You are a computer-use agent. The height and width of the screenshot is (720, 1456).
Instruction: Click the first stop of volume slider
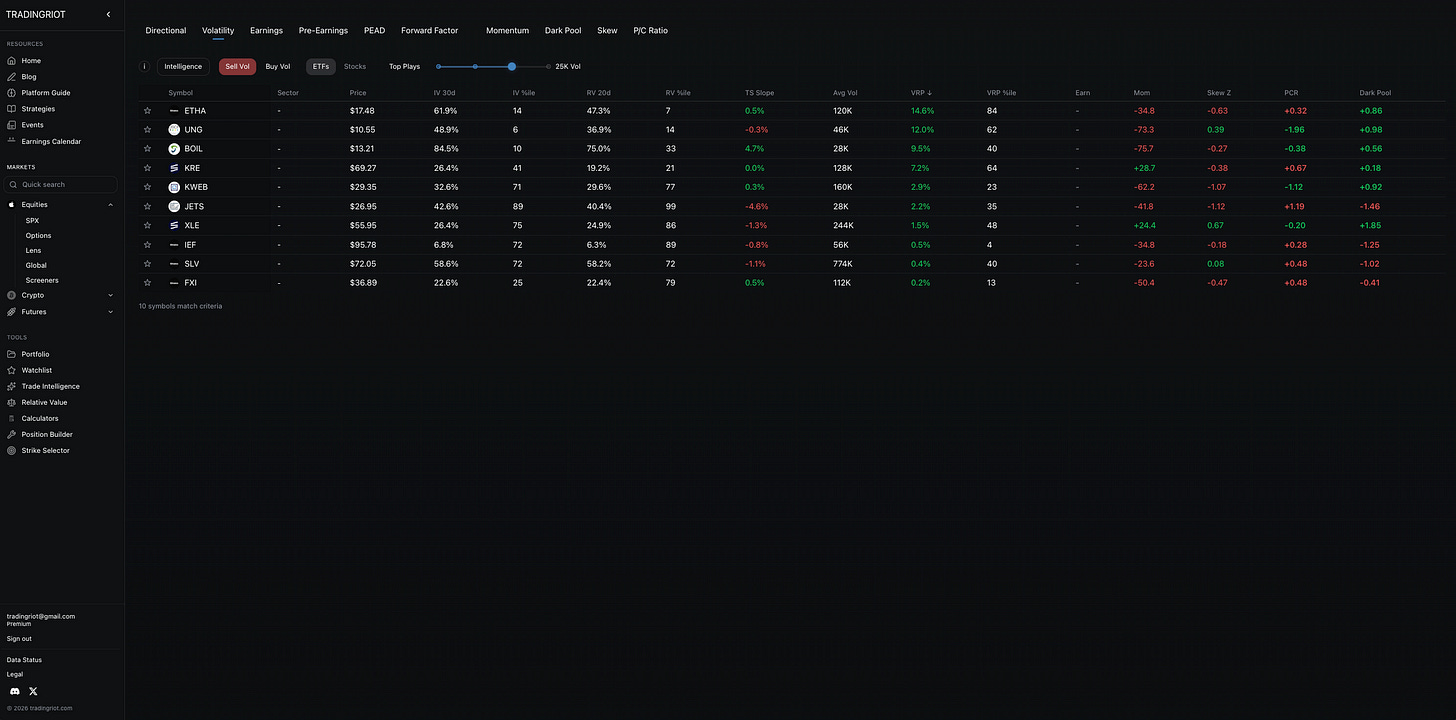tap(438, 66)
